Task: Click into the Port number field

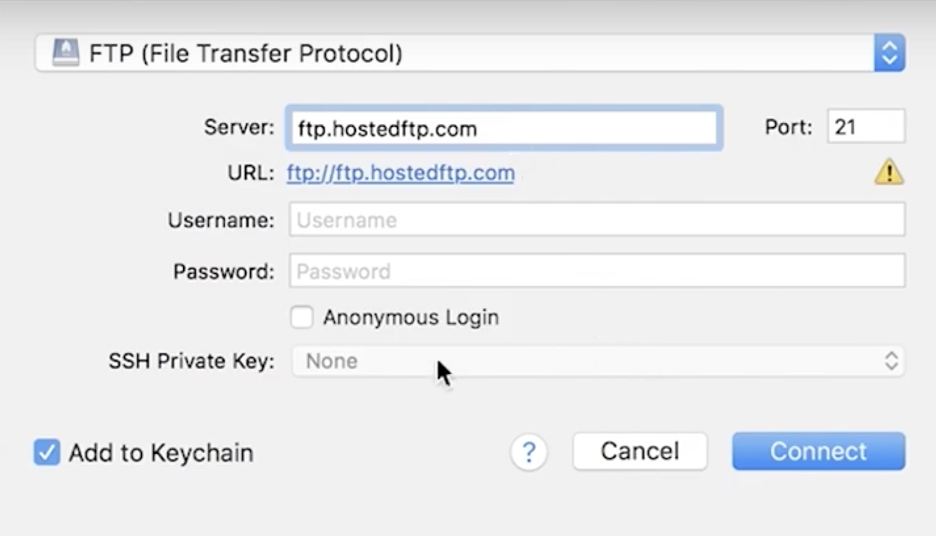Action: [865, 127]
